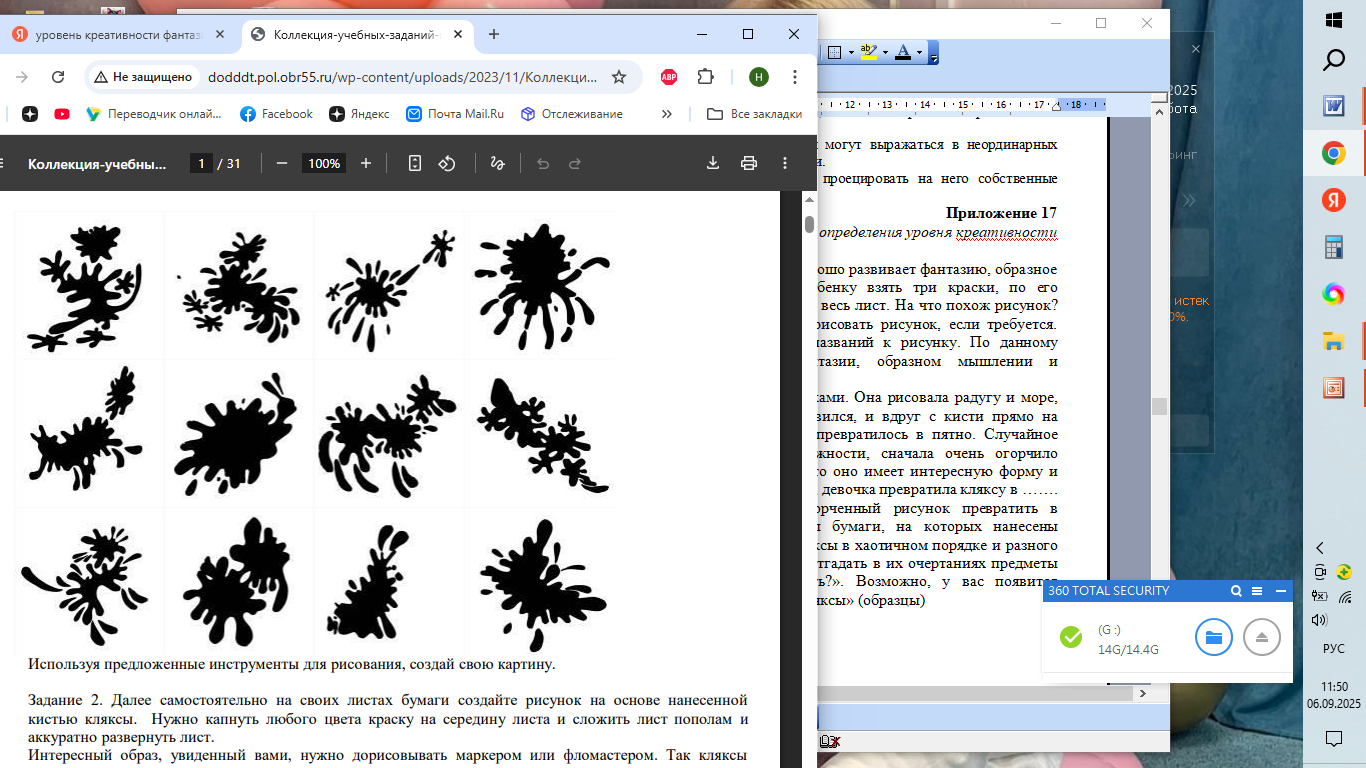The height and width of the screenshot is (768, 1366).
Task: Zoom in on the PDF
Action: click(x=366, y=164)
